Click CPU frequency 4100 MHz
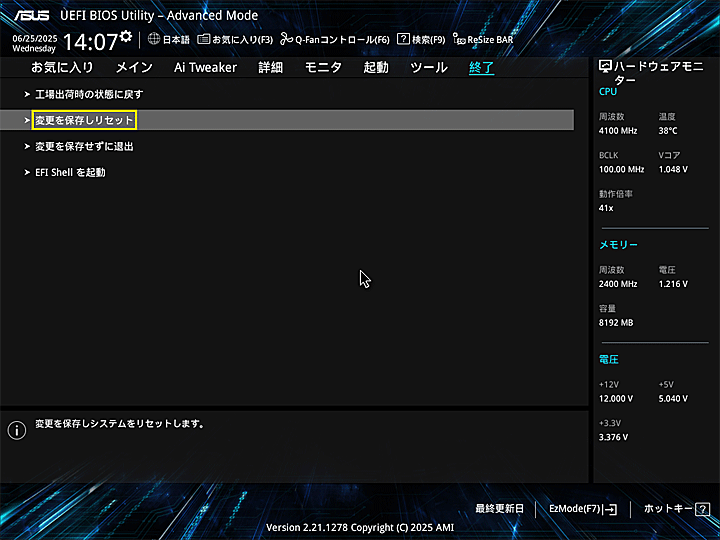This screenshot has height=540, width=720. coord(618,131)
